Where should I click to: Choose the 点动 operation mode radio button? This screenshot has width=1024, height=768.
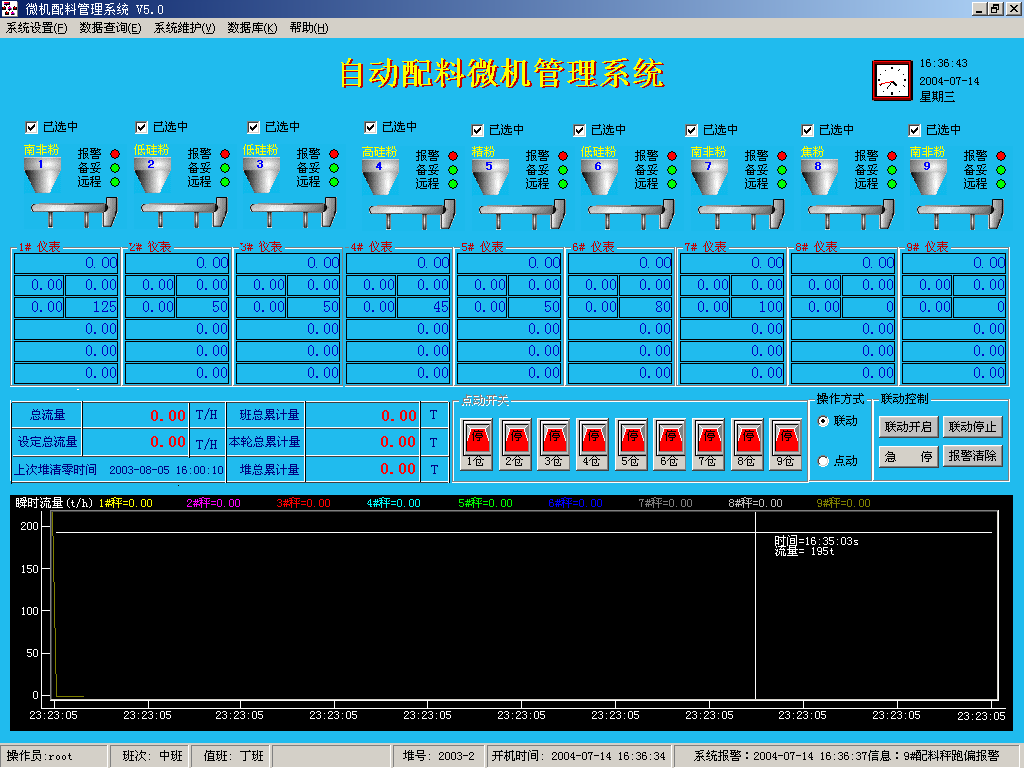823,461
